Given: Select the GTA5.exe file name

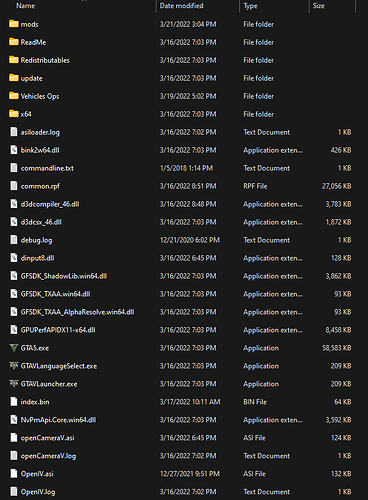Looking at the screenshot, I should (35, 348).
